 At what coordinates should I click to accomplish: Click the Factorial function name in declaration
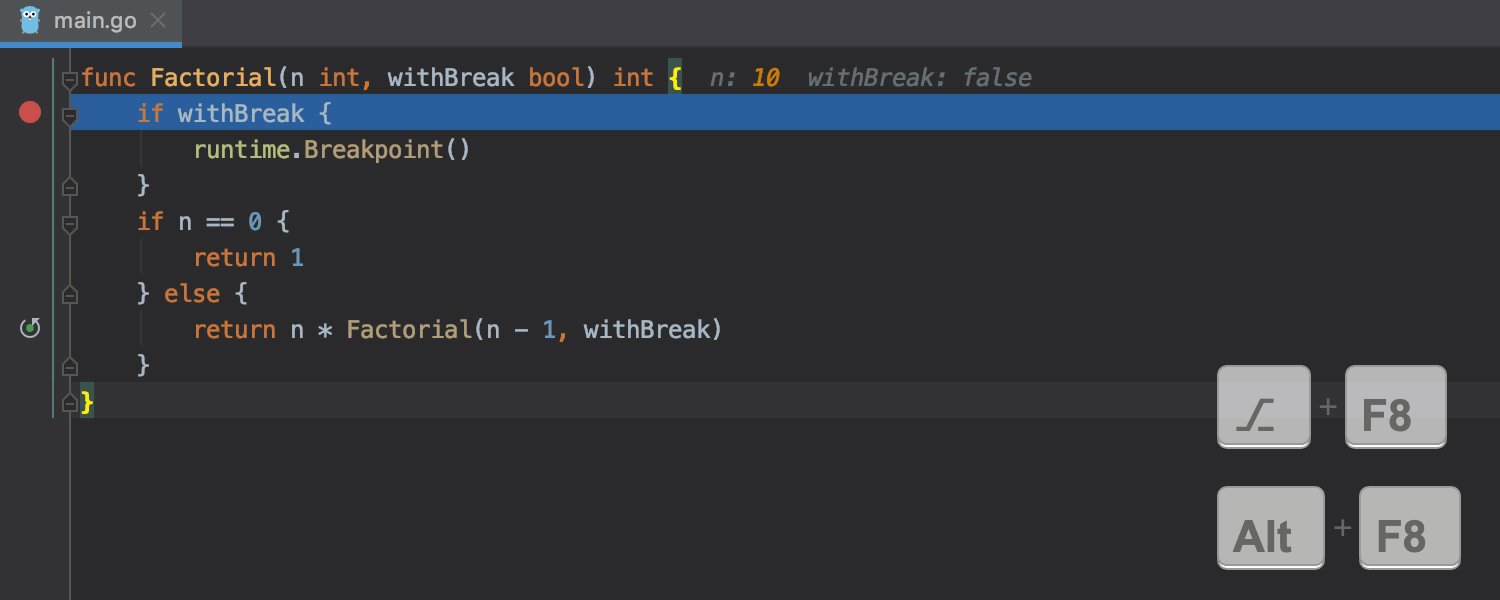coord(212,78)
